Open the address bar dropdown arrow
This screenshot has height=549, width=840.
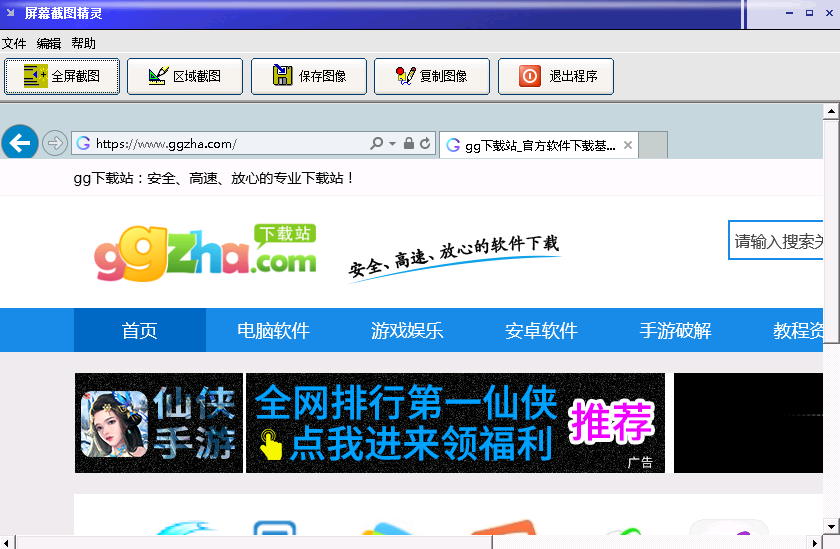pyautogui.click(x=392, y=144)
